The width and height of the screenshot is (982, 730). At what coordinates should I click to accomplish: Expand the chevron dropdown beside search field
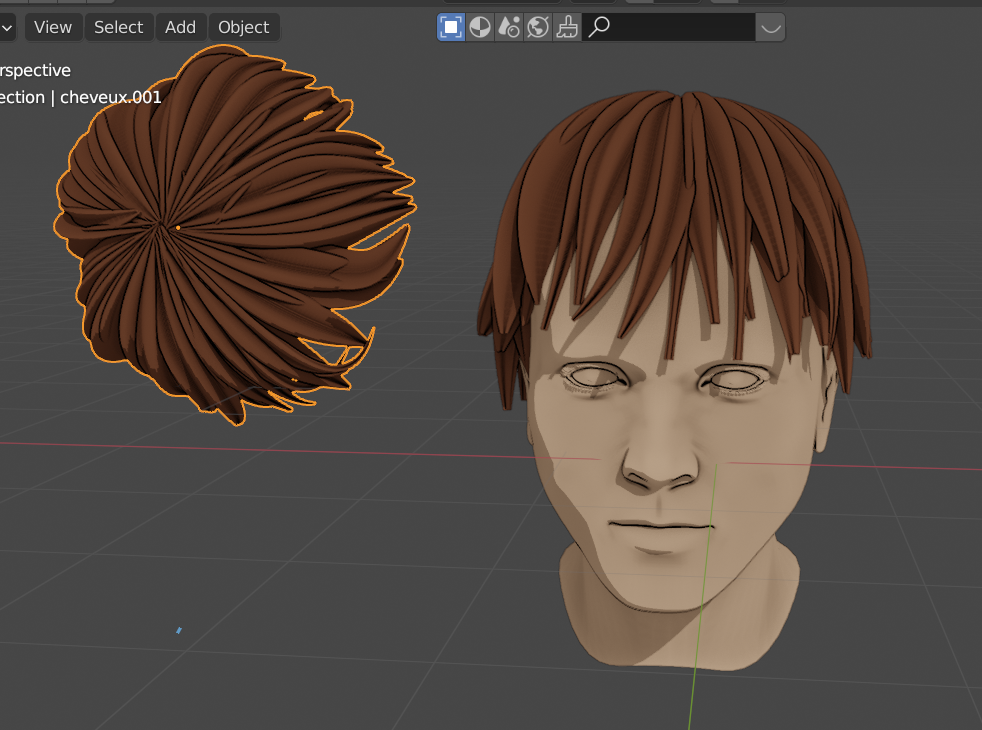770,27
